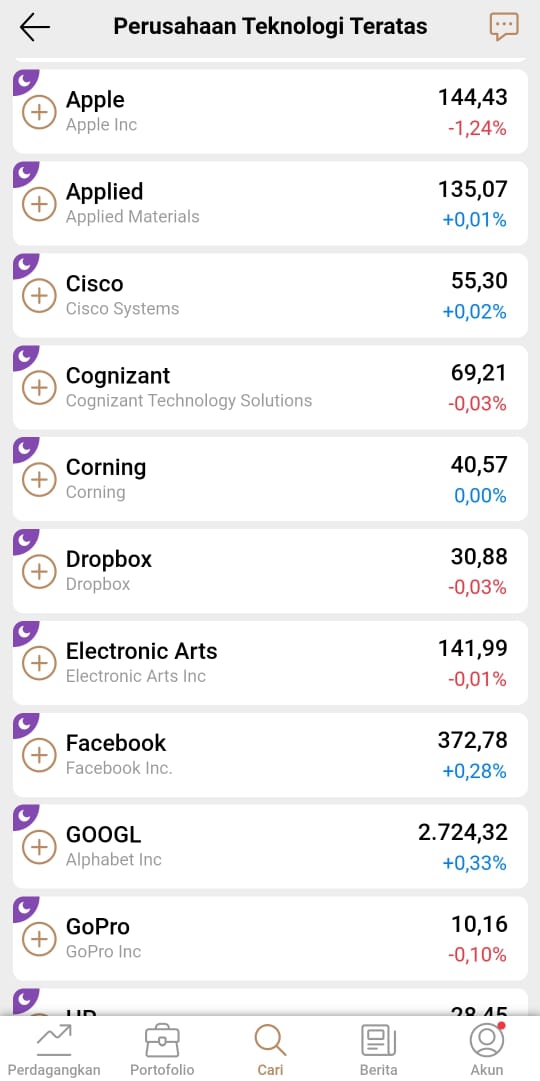Open Cognizant Technology Solutions stock details
Screen dimensions: 540x1081
(x=270, y=387)
